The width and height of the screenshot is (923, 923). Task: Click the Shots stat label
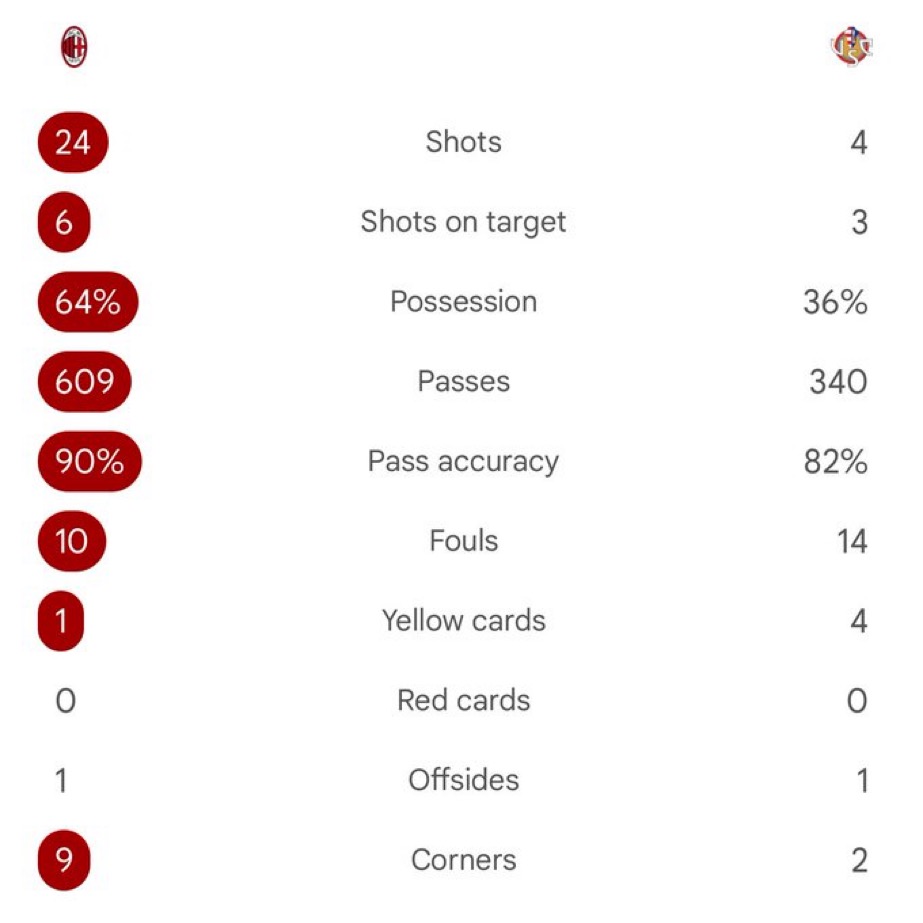[464, 142]
